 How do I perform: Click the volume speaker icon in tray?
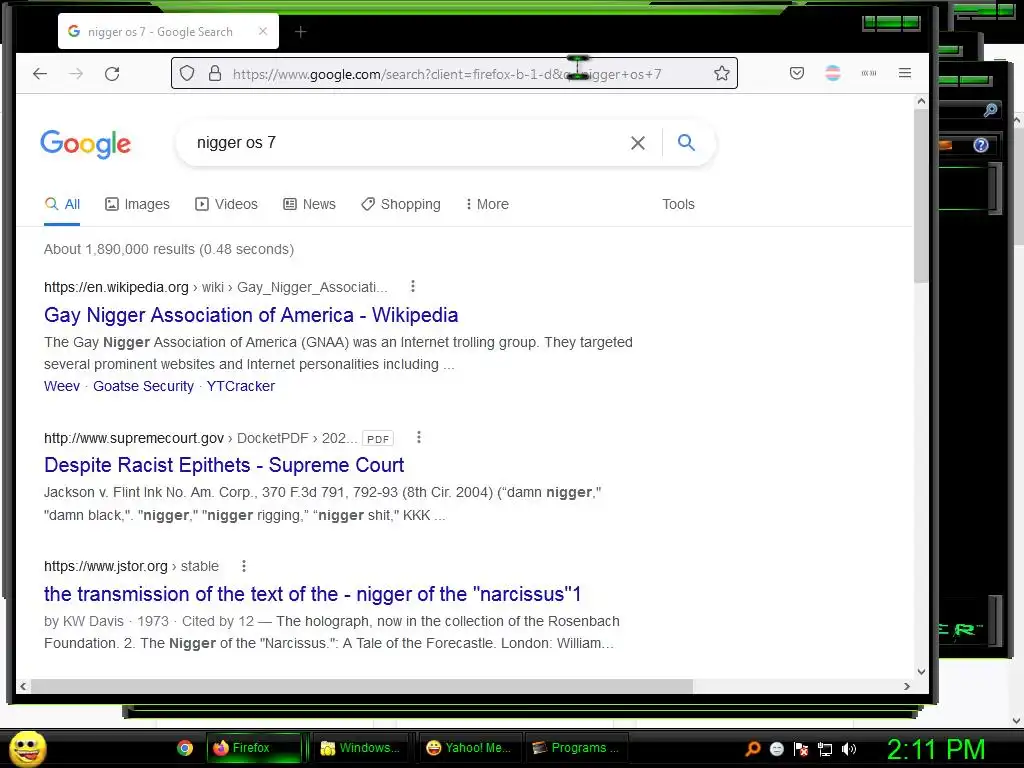[x=849, y=748]
